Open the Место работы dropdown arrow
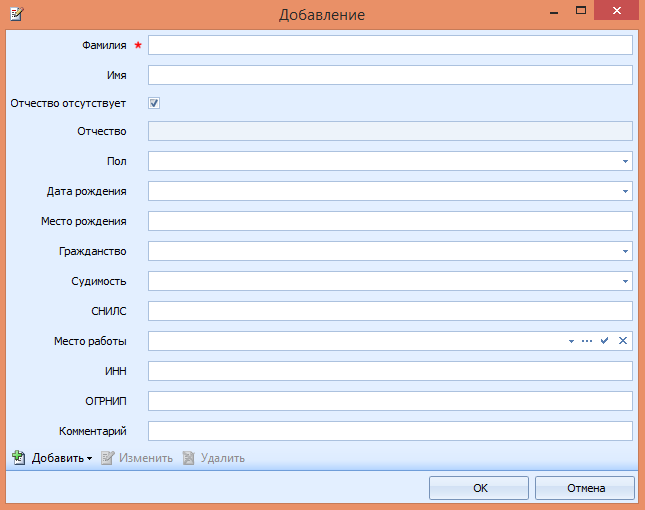This screenshot has height=510, width=645. [571, 341]
